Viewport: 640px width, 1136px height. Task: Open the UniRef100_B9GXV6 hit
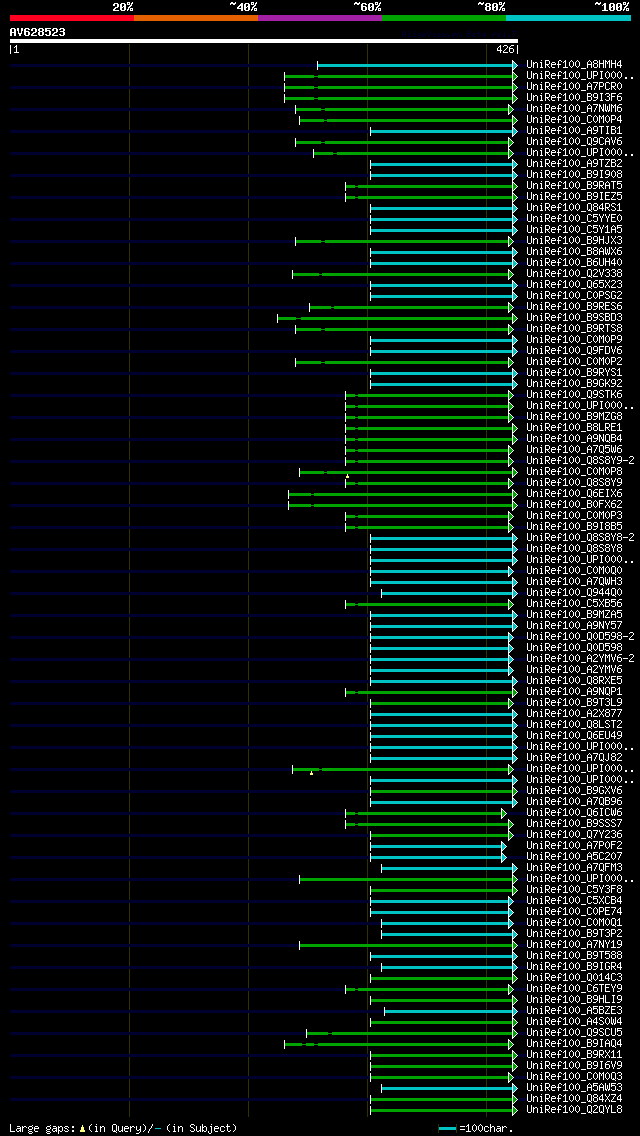click(574, 791)
